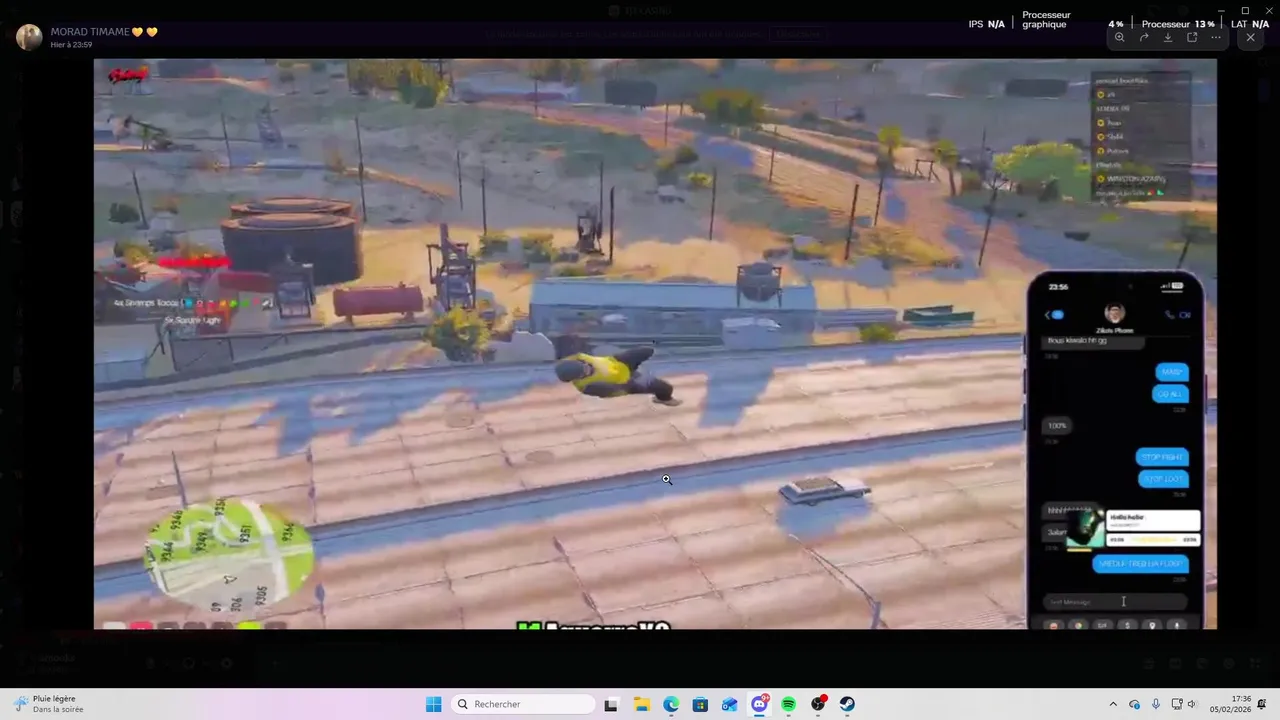Open Outlook from the taskbar
Image resolution: width=1280 pixels, height=720 pixels.
pyautogui.click(x=730, y=704)
